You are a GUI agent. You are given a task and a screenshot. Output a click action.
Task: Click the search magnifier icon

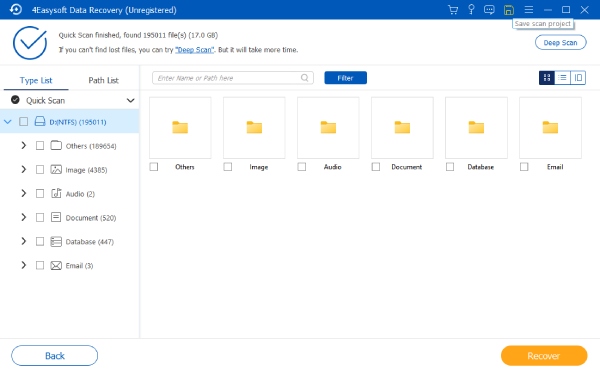click(x=305, y=78)
